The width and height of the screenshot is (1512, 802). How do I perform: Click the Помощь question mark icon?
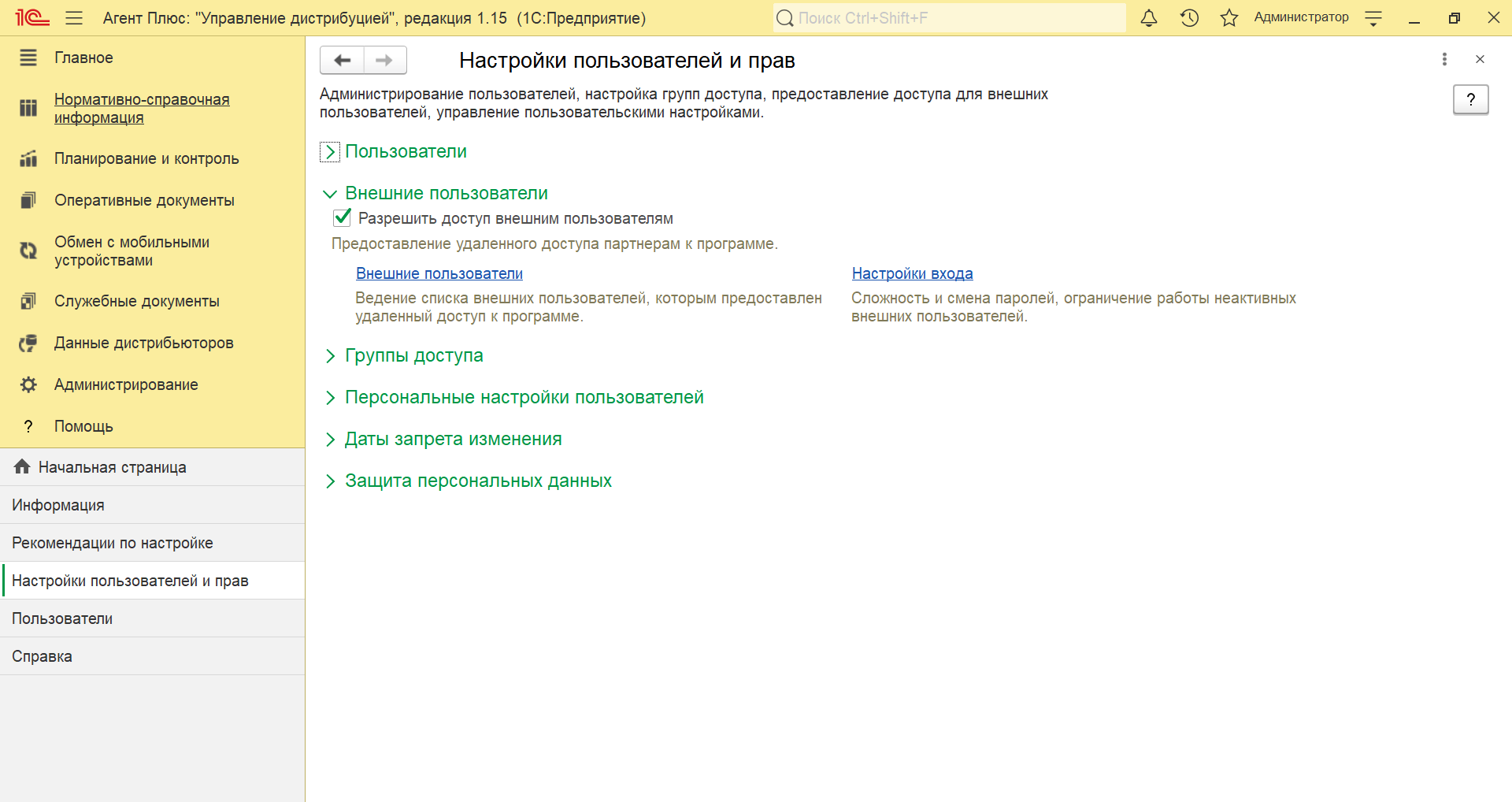28,426
